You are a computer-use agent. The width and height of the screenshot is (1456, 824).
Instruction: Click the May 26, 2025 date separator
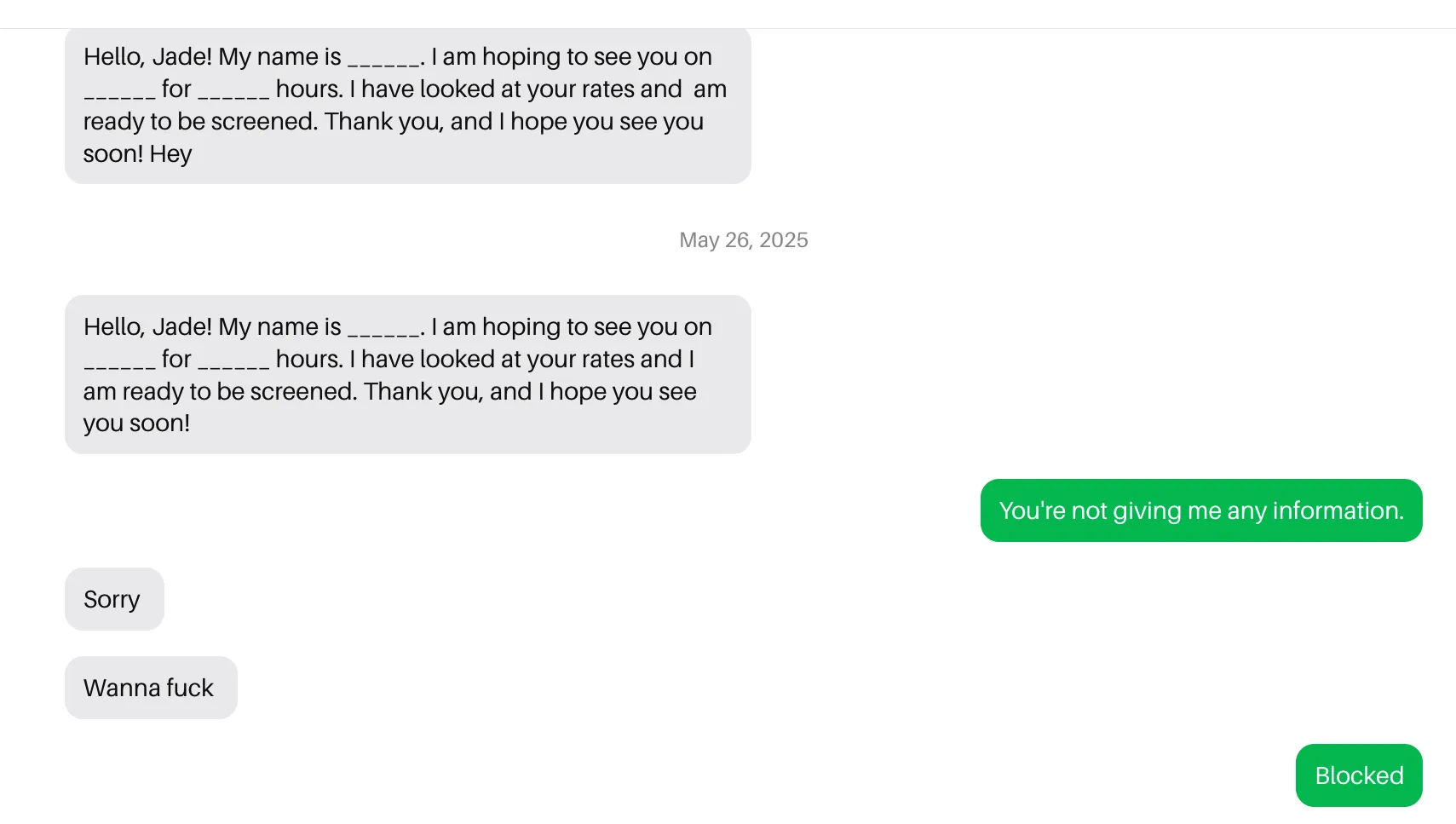pyautogui.click(x=743, y=240)
